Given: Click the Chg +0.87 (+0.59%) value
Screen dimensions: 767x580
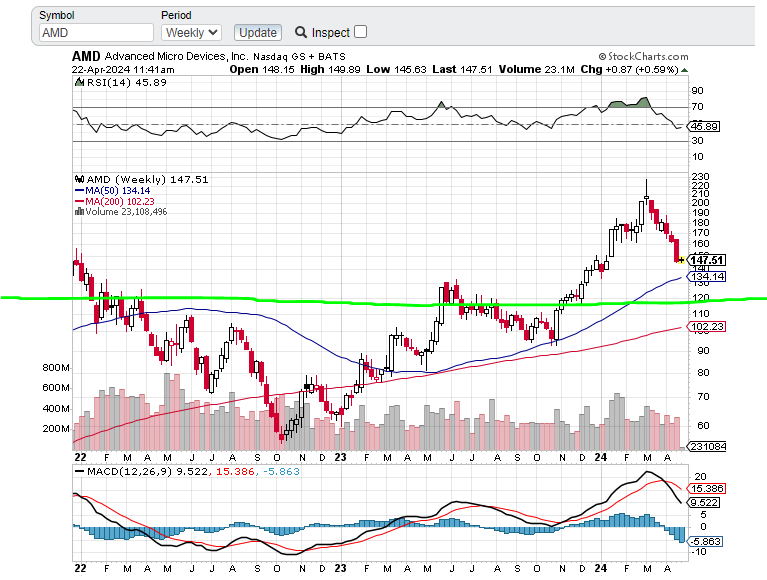Looking at the screenshot, I should [630, 70].
